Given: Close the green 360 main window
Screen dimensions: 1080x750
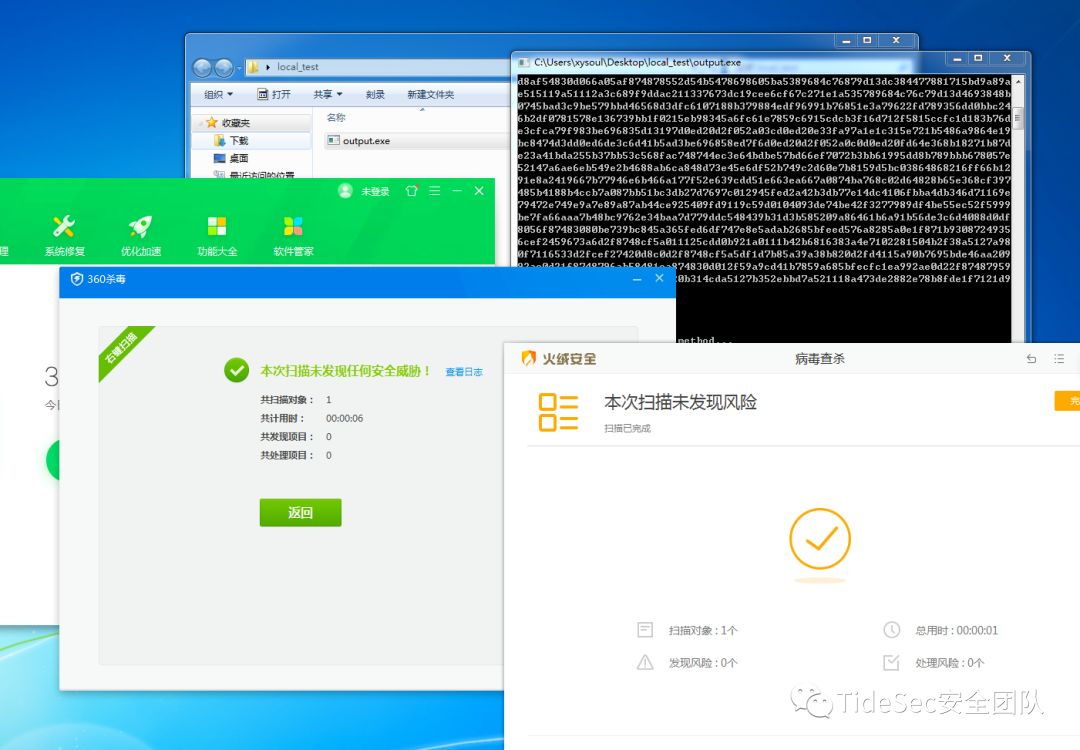Looking at the screenshot, I should pos(479,191).
